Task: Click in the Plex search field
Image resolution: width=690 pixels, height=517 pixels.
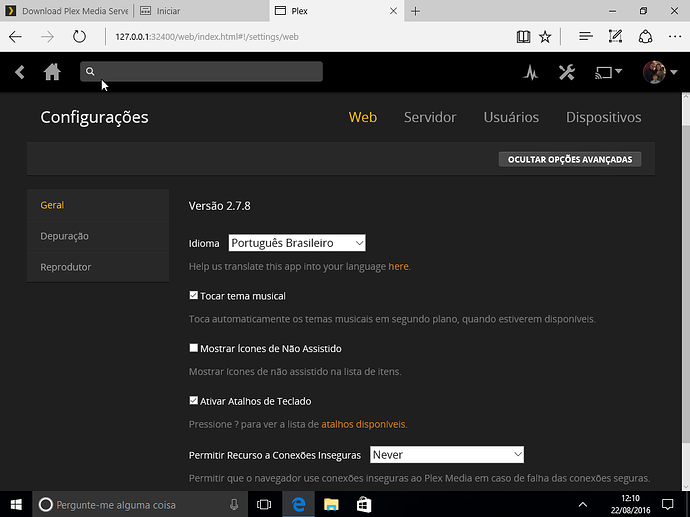Action: coord(202,71)
